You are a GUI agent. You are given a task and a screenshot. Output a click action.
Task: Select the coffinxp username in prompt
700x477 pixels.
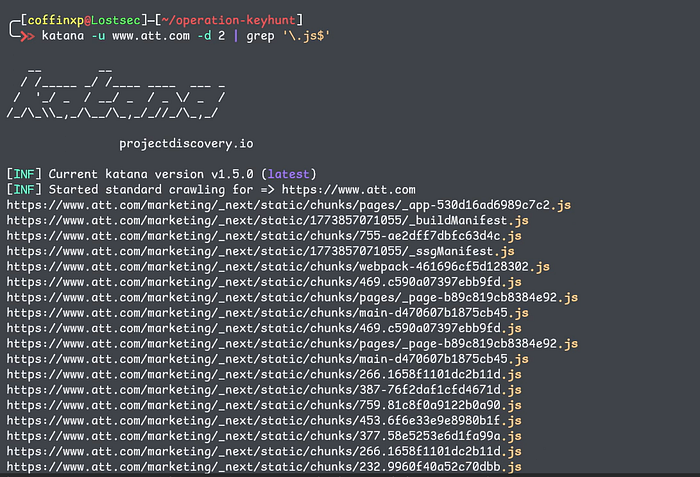[56, 20]
